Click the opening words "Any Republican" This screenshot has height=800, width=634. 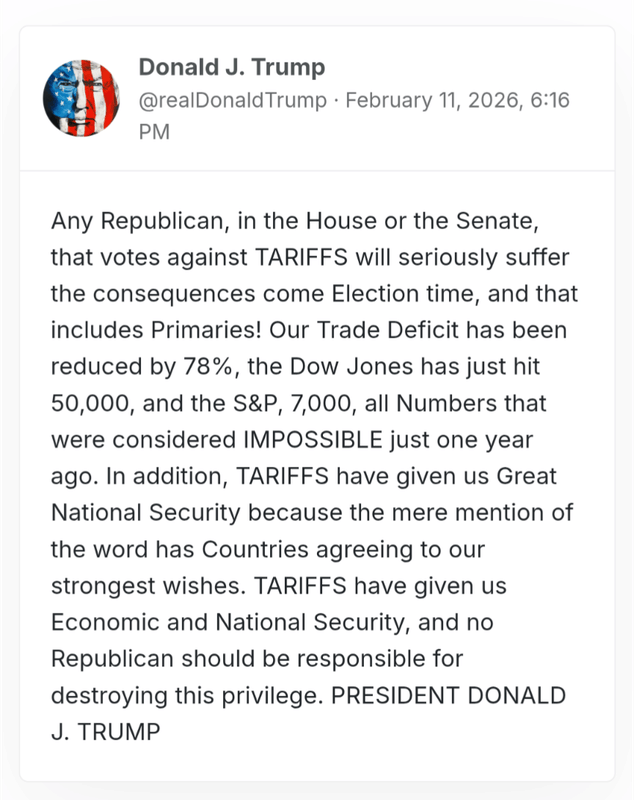tap(119, 218)
